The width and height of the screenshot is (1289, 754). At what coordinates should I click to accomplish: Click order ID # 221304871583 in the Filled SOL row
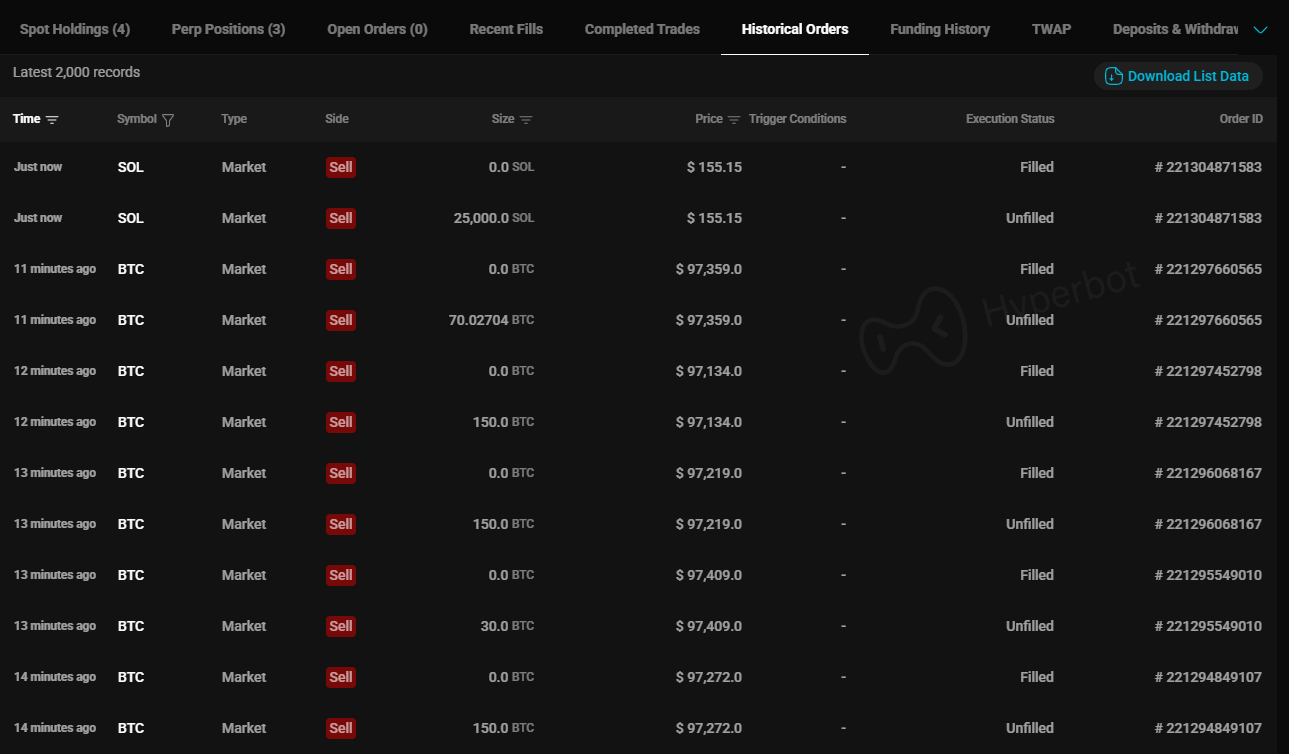click(1208, 167)
